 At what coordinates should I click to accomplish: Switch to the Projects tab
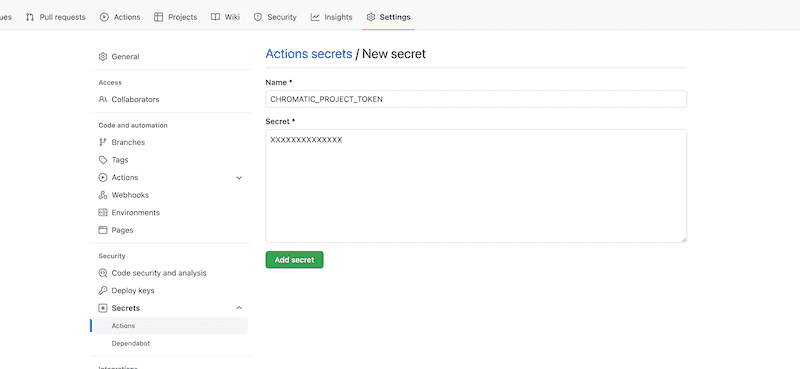click(176, 17)
